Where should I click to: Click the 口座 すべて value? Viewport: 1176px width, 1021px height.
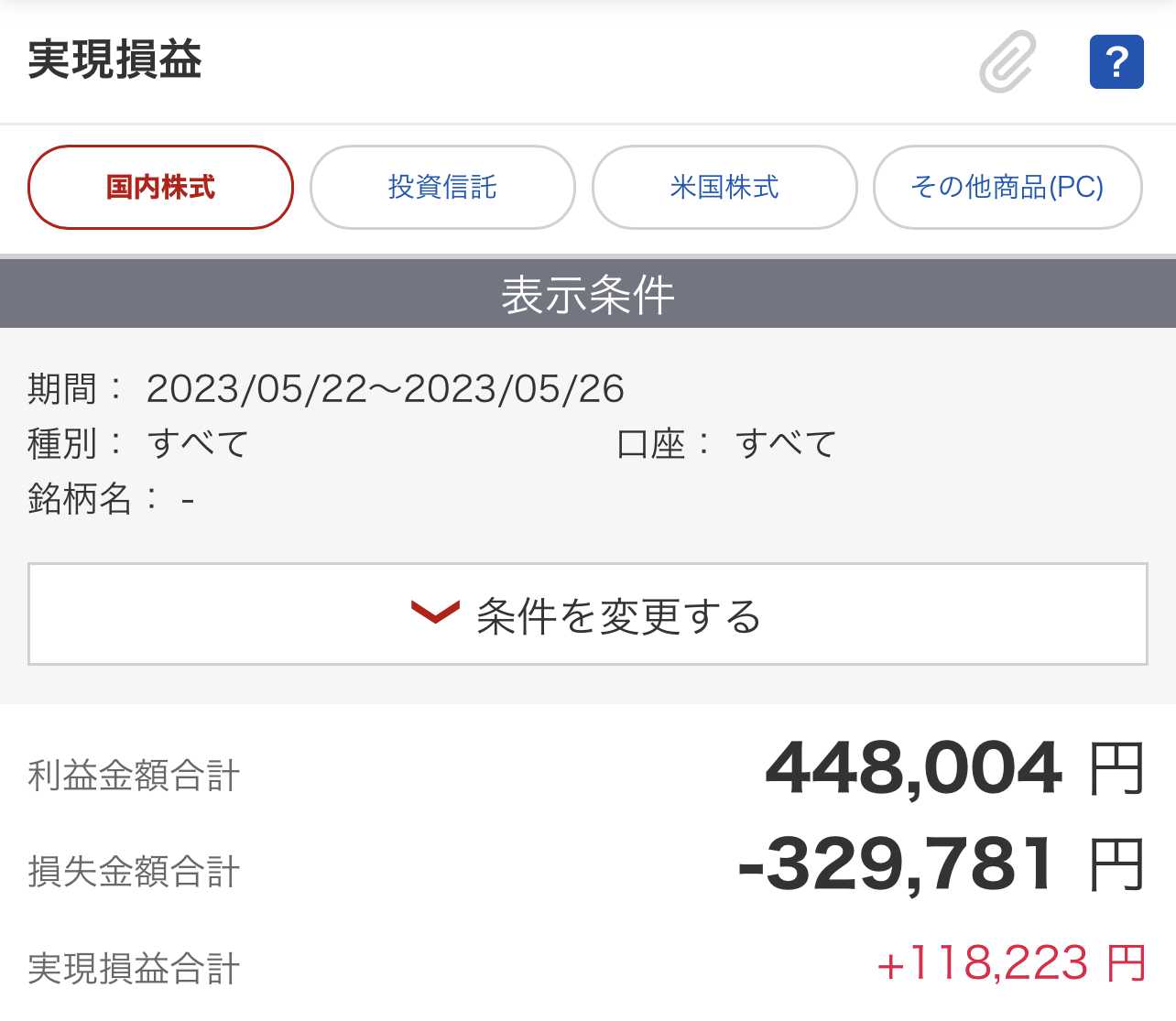point(786,444)
